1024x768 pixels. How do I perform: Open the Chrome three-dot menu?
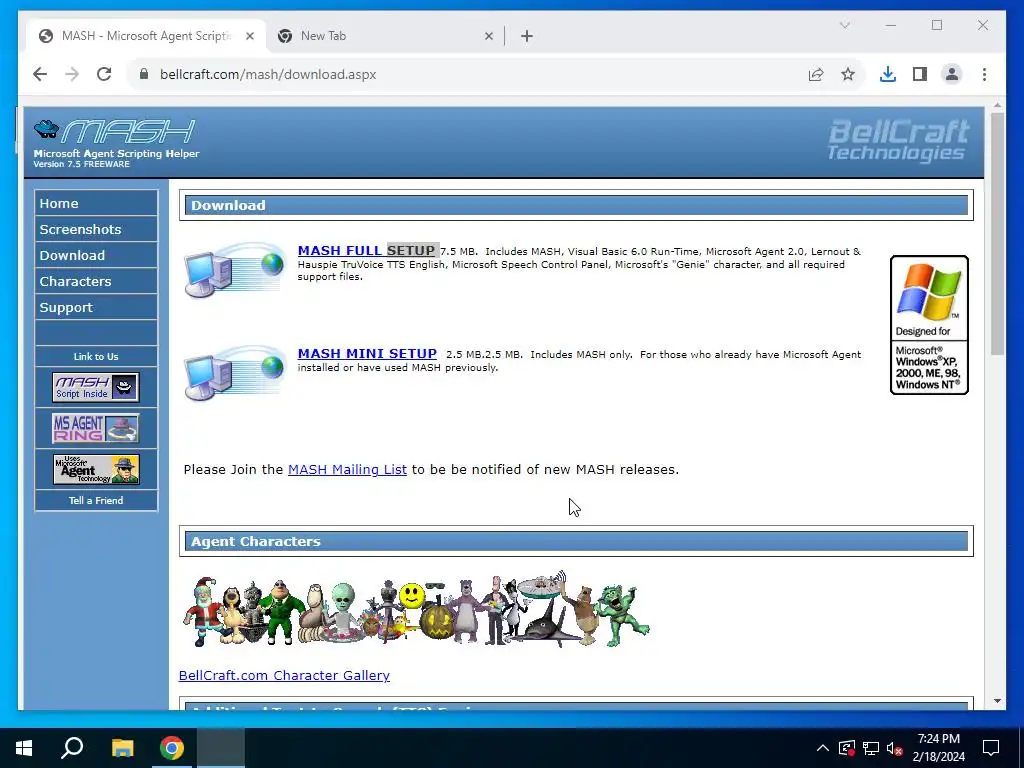984,74
